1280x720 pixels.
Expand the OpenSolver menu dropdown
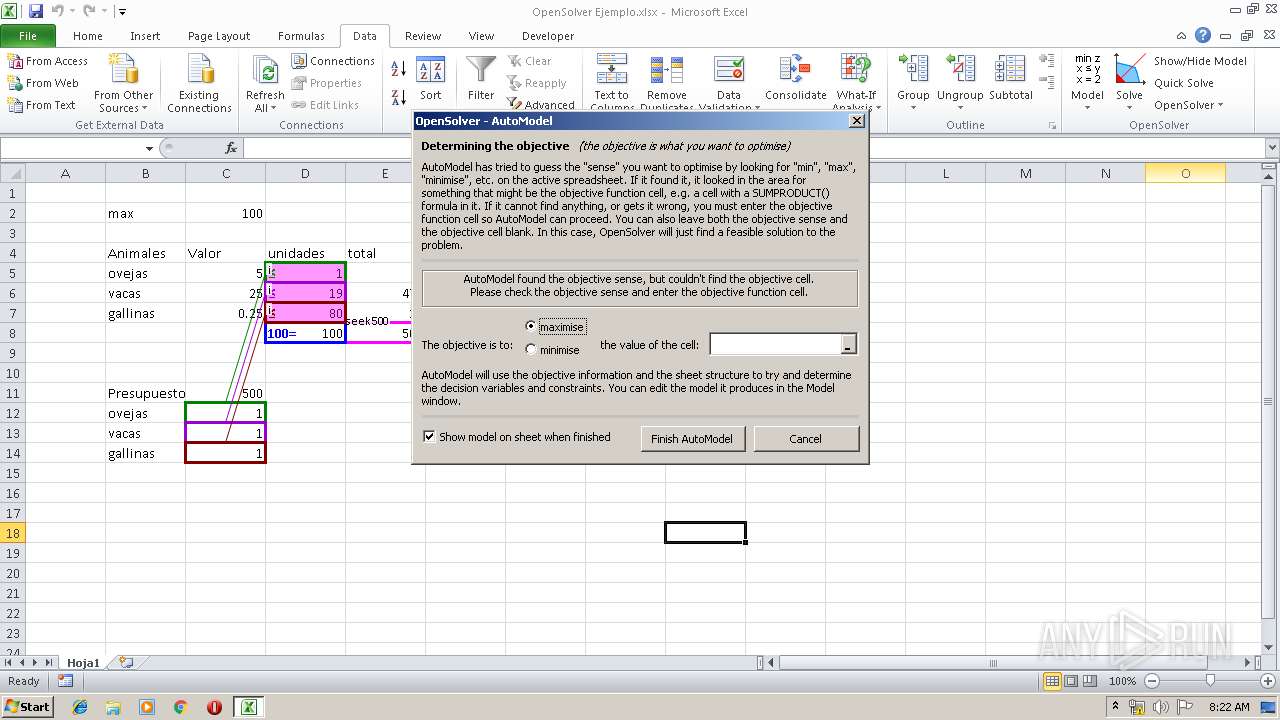[1188, 105]
